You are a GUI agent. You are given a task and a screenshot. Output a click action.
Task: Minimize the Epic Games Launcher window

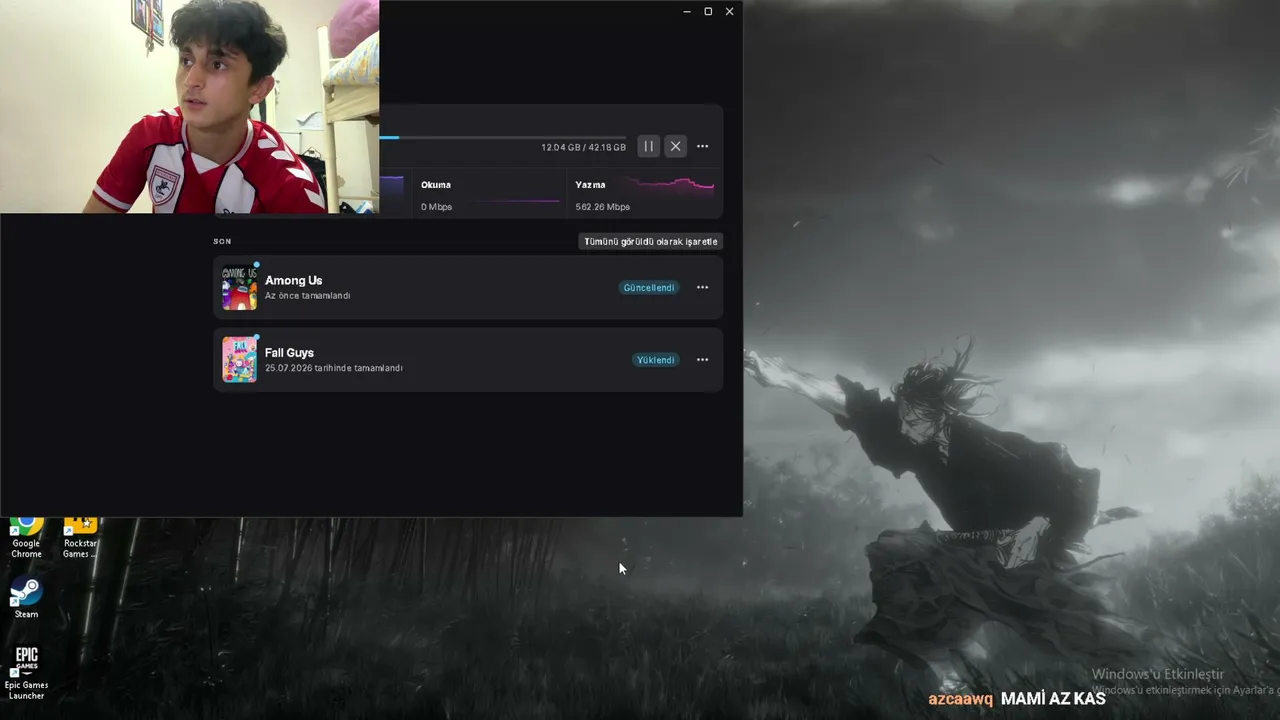[687, 11]
